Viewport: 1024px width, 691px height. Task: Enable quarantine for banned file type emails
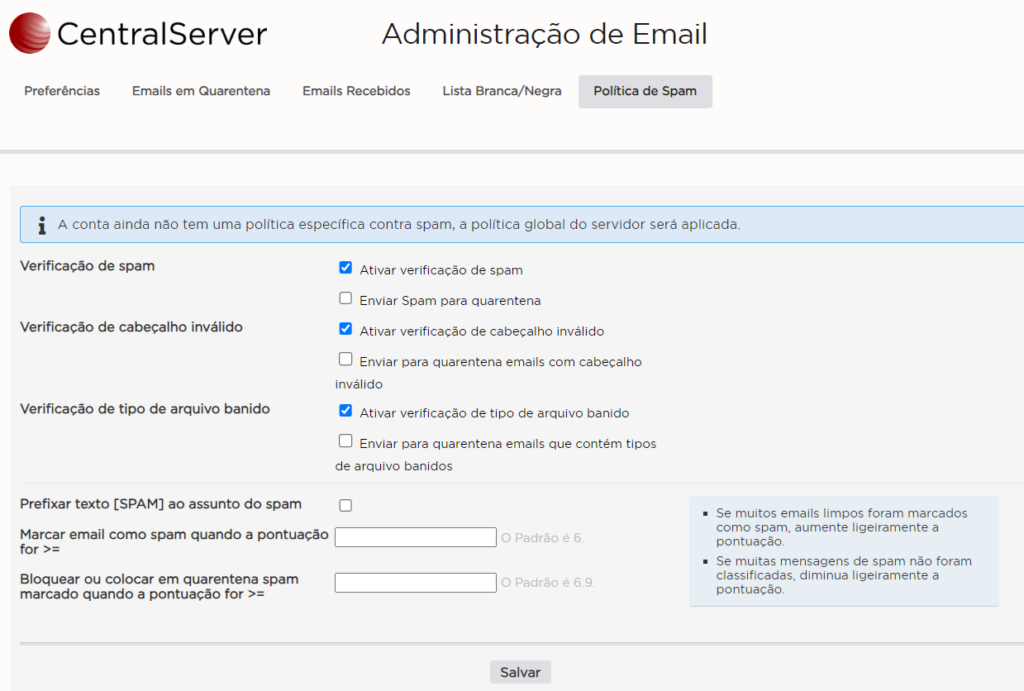point(346,440)
